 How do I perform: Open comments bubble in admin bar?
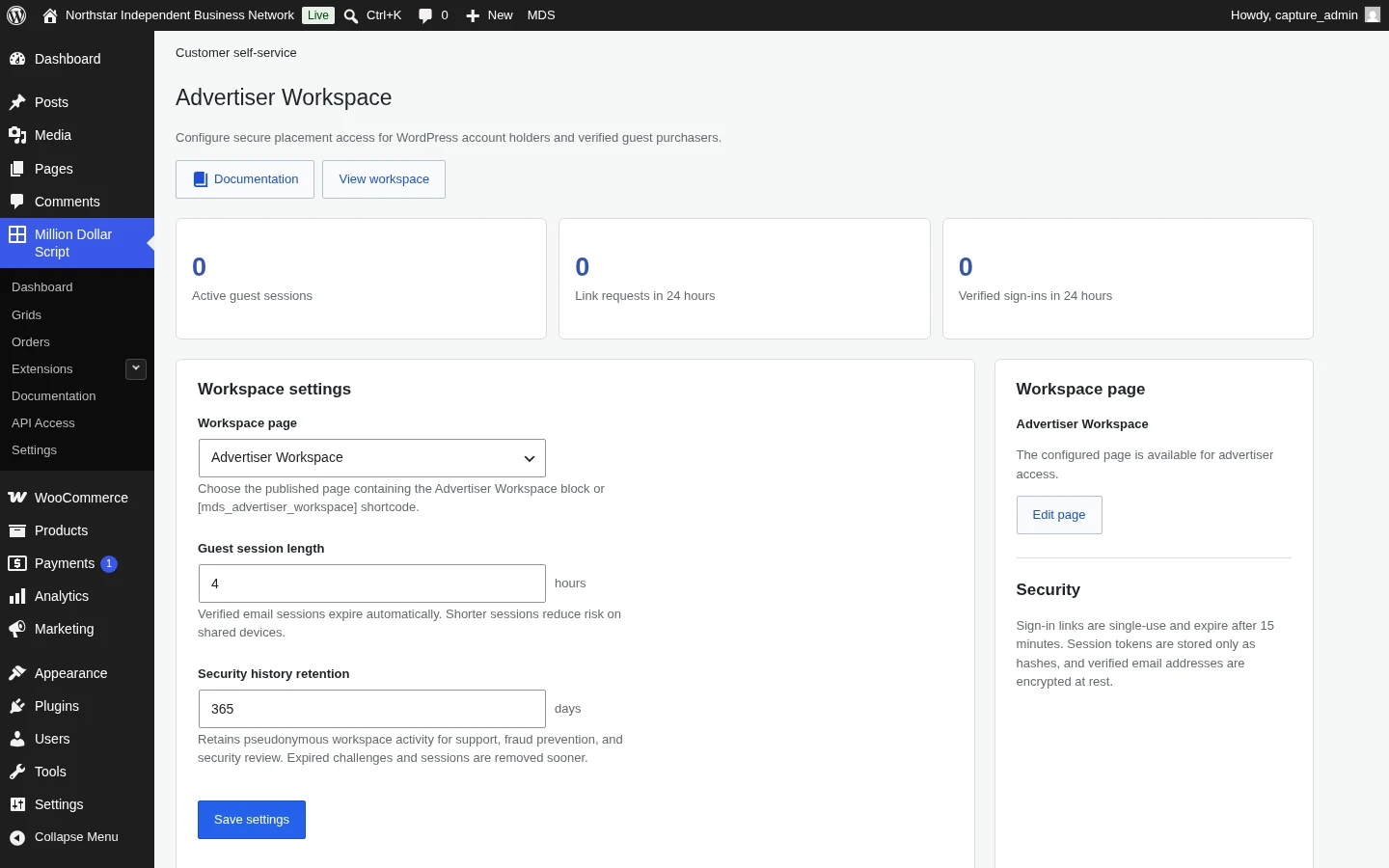point(425,15)
